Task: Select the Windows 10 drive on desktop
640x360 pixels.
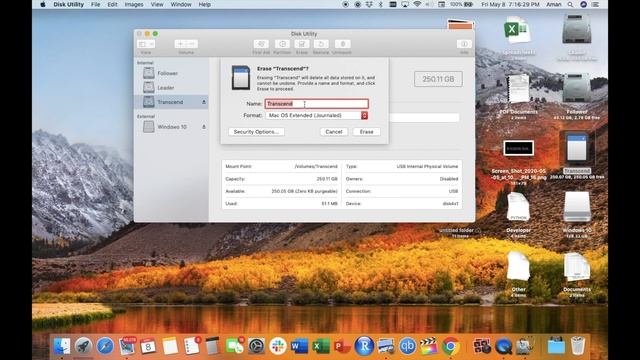Action: [577, 207]
